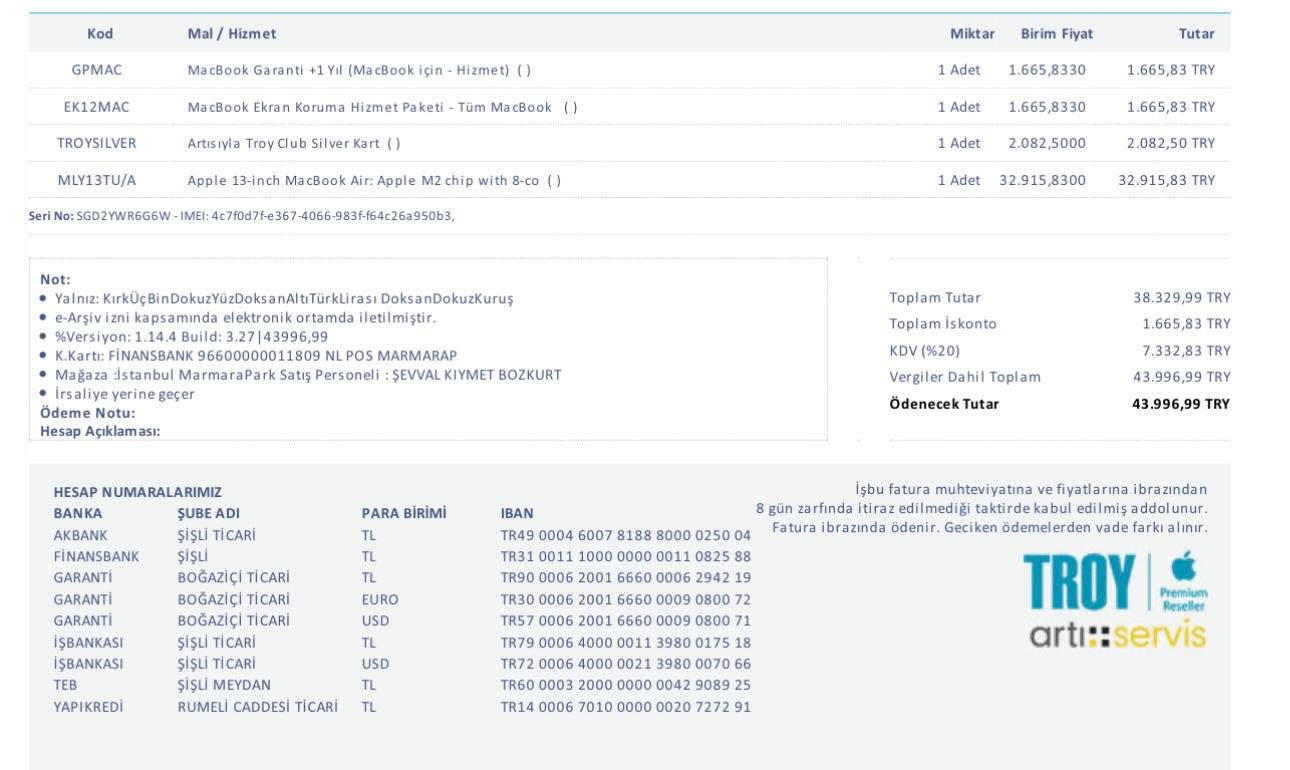Select the İrsaliye yerine geçer note
Viewport: 1290px width, 770px height.
click(125, 393)
